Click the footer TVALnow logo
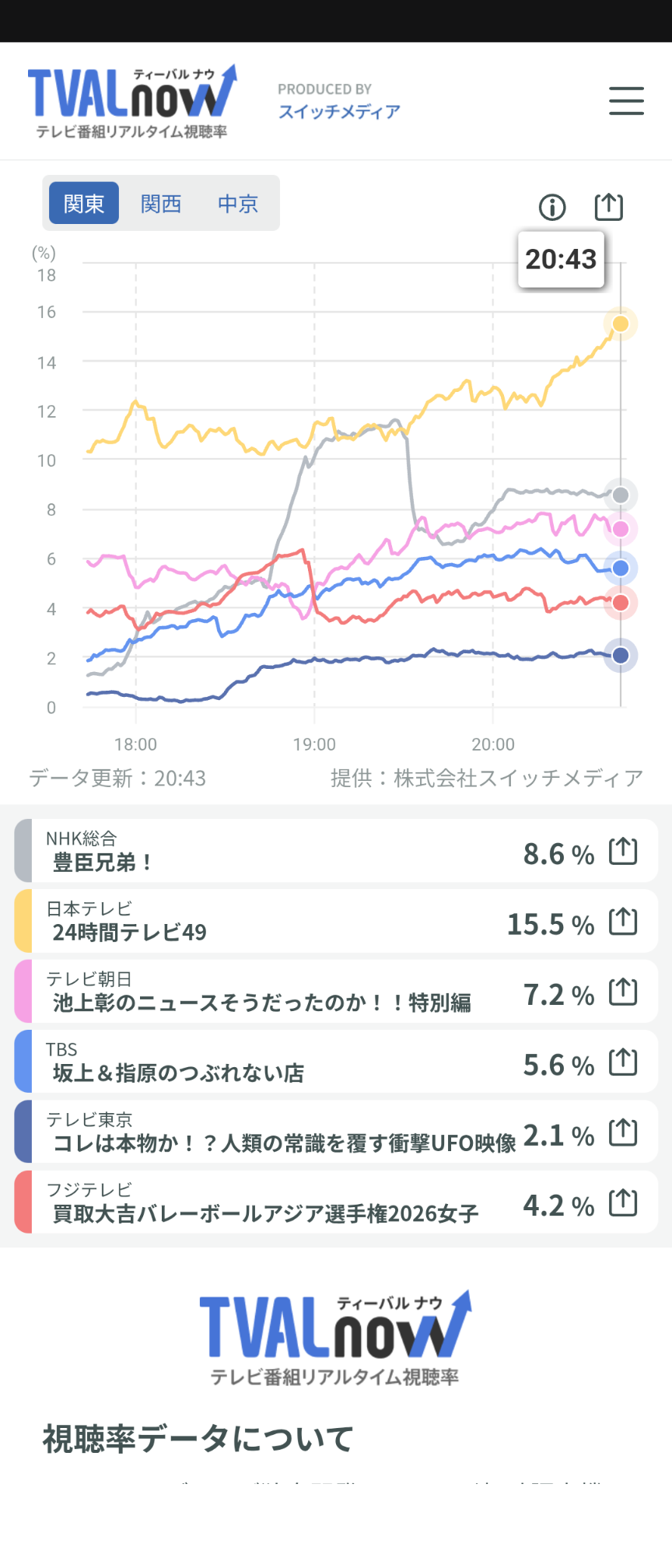The image size is (672, 1568). pyautogui.click(x=335, y=1338)
